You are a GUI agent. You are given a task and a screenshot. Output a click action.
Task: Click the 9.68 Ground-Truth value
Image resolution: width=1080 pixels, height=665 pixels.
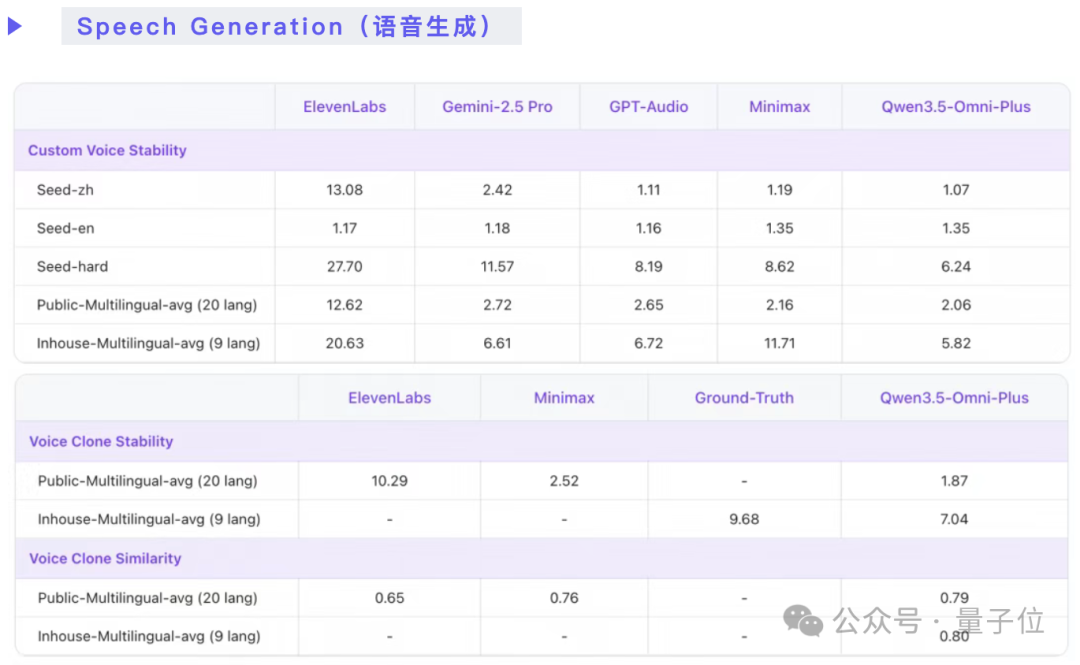click(x=744, y=519)
